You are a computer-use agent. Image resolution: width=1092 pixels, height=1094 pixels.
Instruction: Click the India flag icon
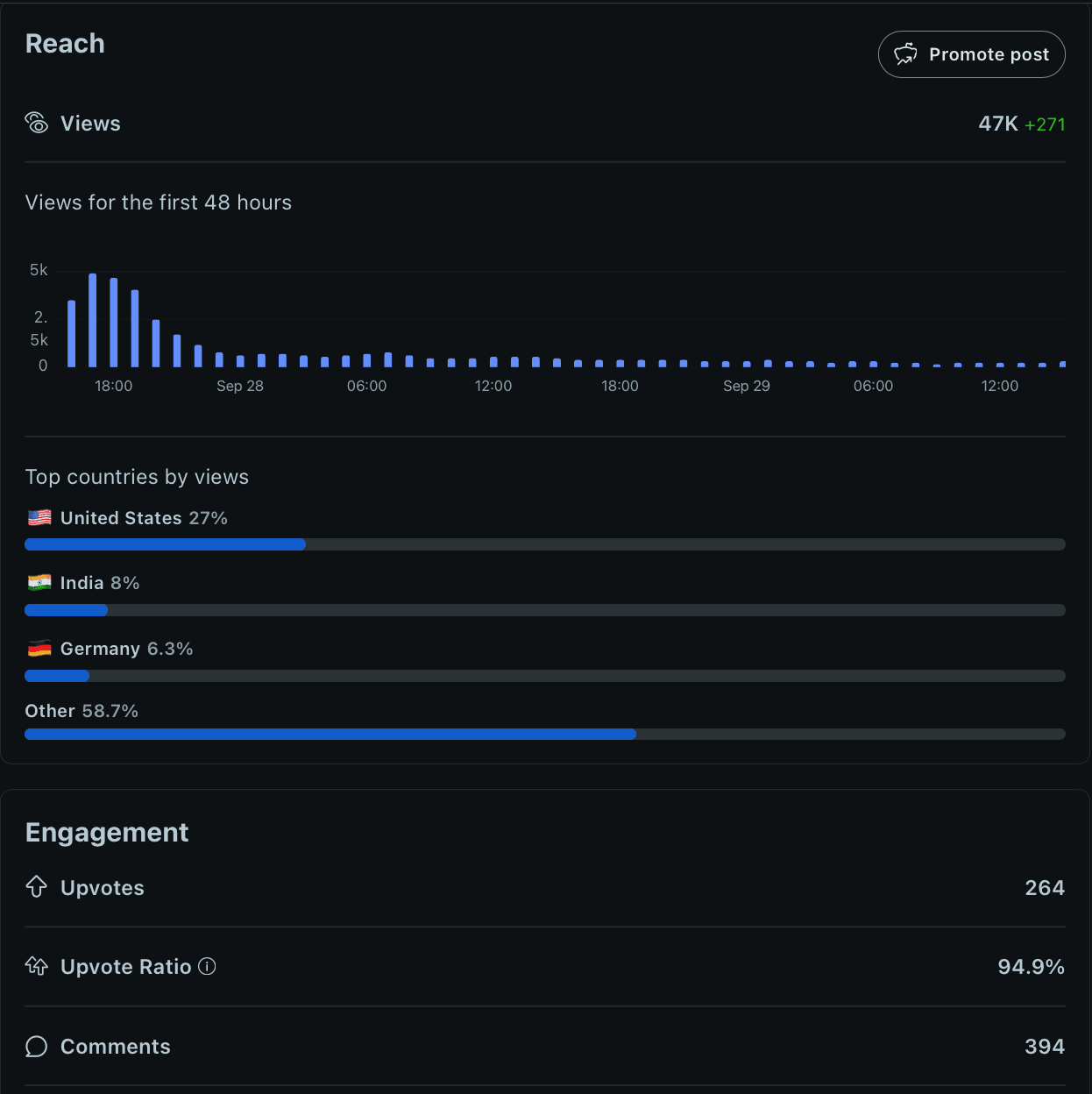pos(39,583)
